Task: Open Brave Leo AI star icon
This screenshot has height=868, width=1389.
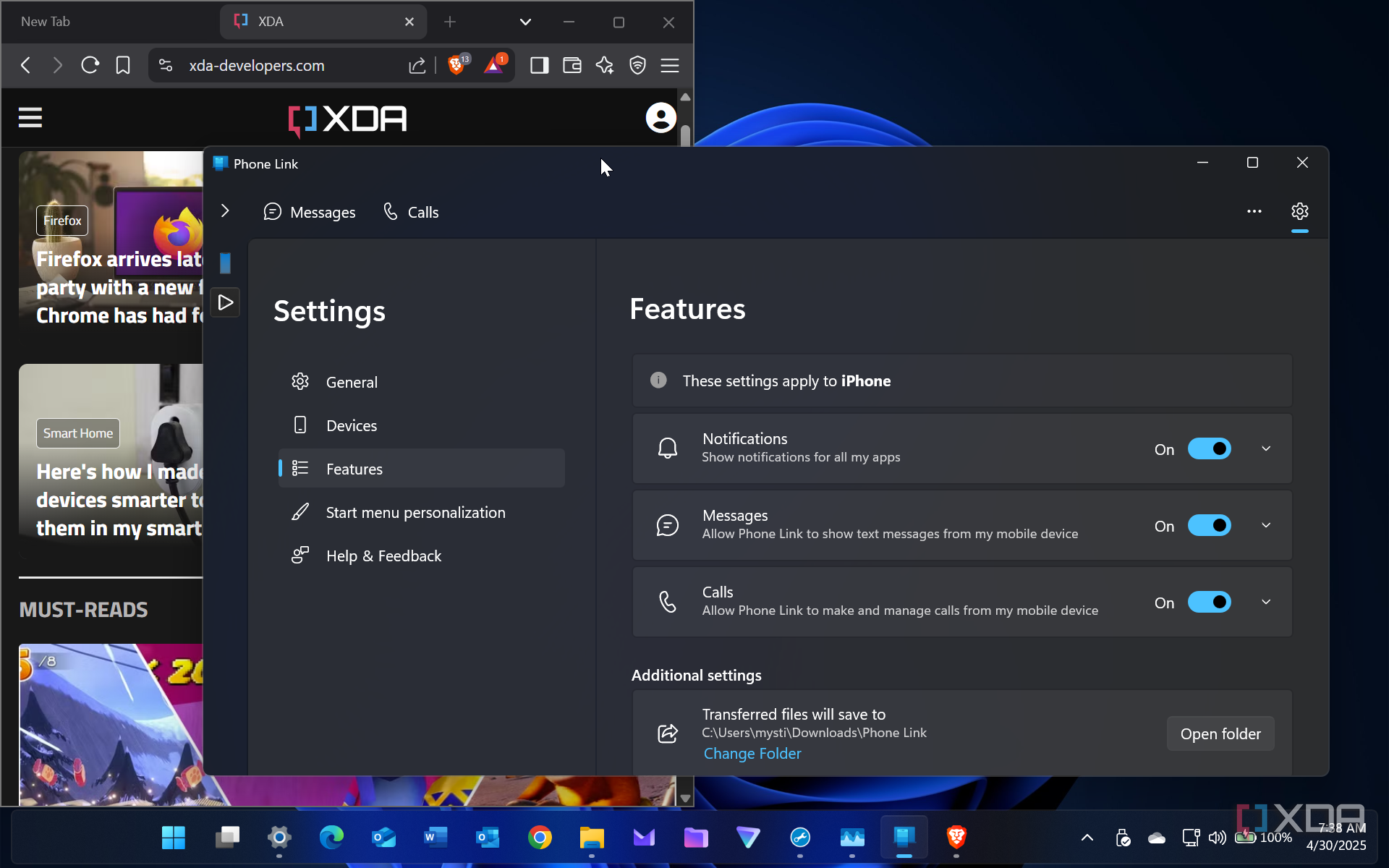Action: point(605,66)
